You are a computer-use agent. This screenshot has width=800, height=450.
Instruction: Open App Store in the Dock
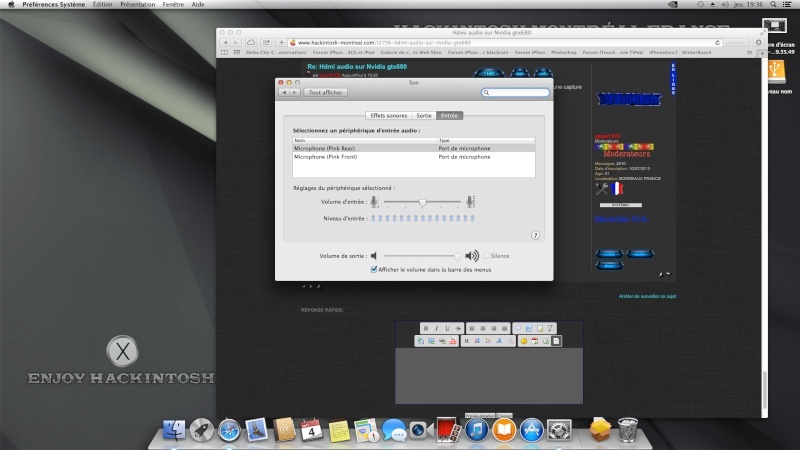(532, 430)
